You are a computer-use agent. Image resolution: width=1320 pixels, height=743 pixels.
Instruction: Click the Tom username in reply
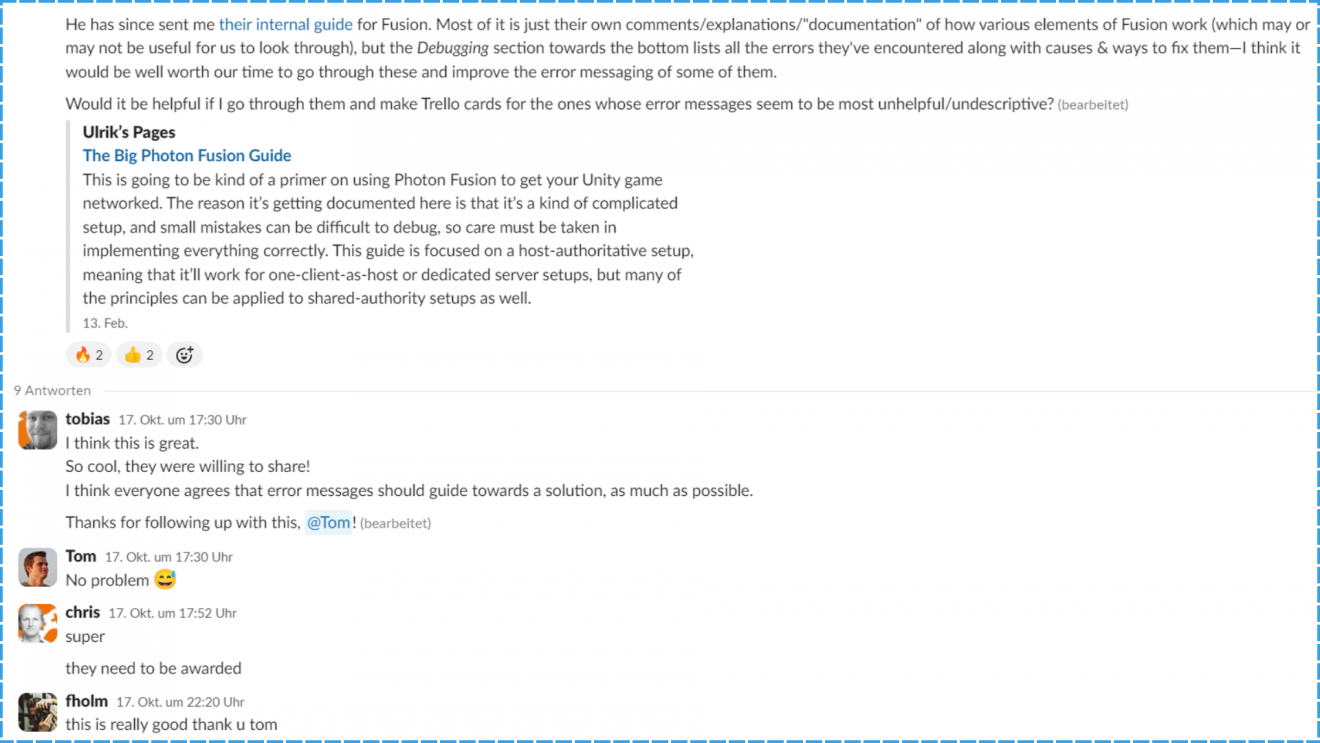point(80,556)
